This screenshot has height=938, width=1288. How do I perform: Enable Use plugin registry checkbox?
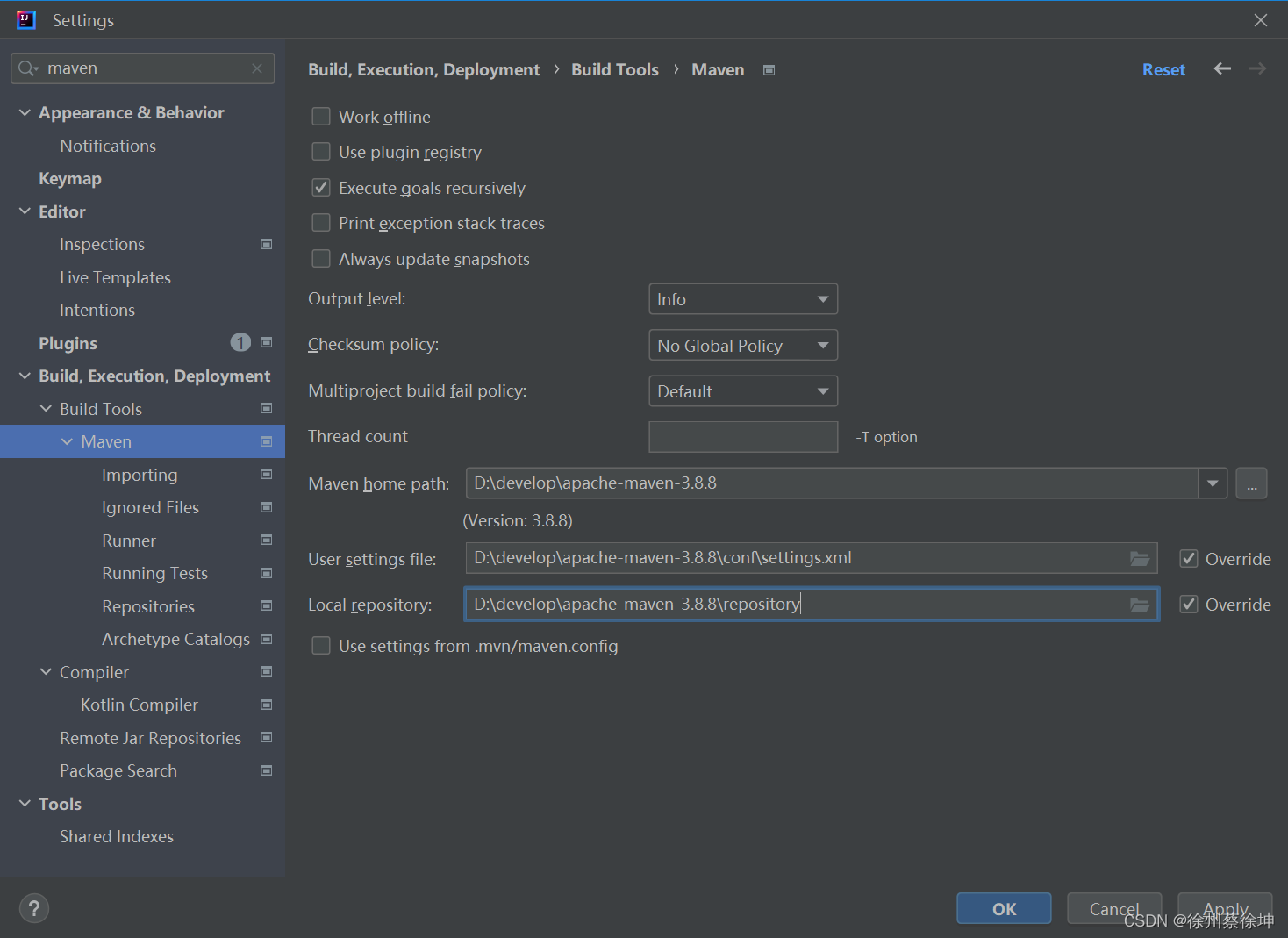321,152
